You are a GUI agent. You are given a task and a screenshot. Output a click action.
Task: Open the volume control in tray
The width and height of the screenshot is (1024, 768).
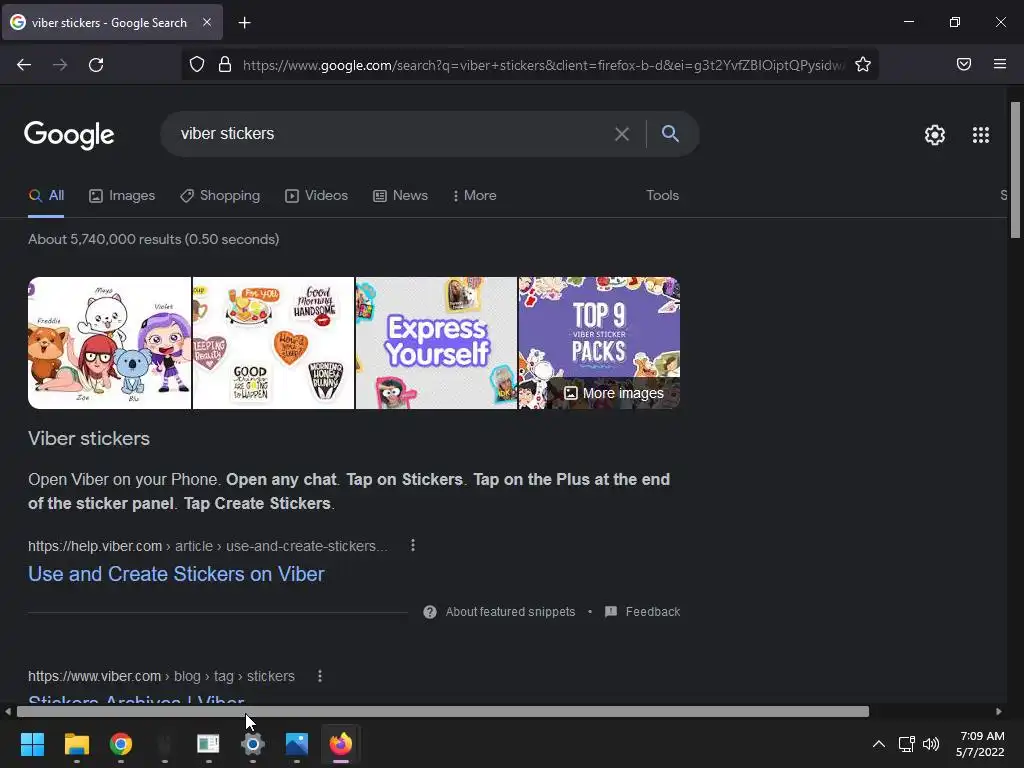pyautogui.click(x=931, y=744)
